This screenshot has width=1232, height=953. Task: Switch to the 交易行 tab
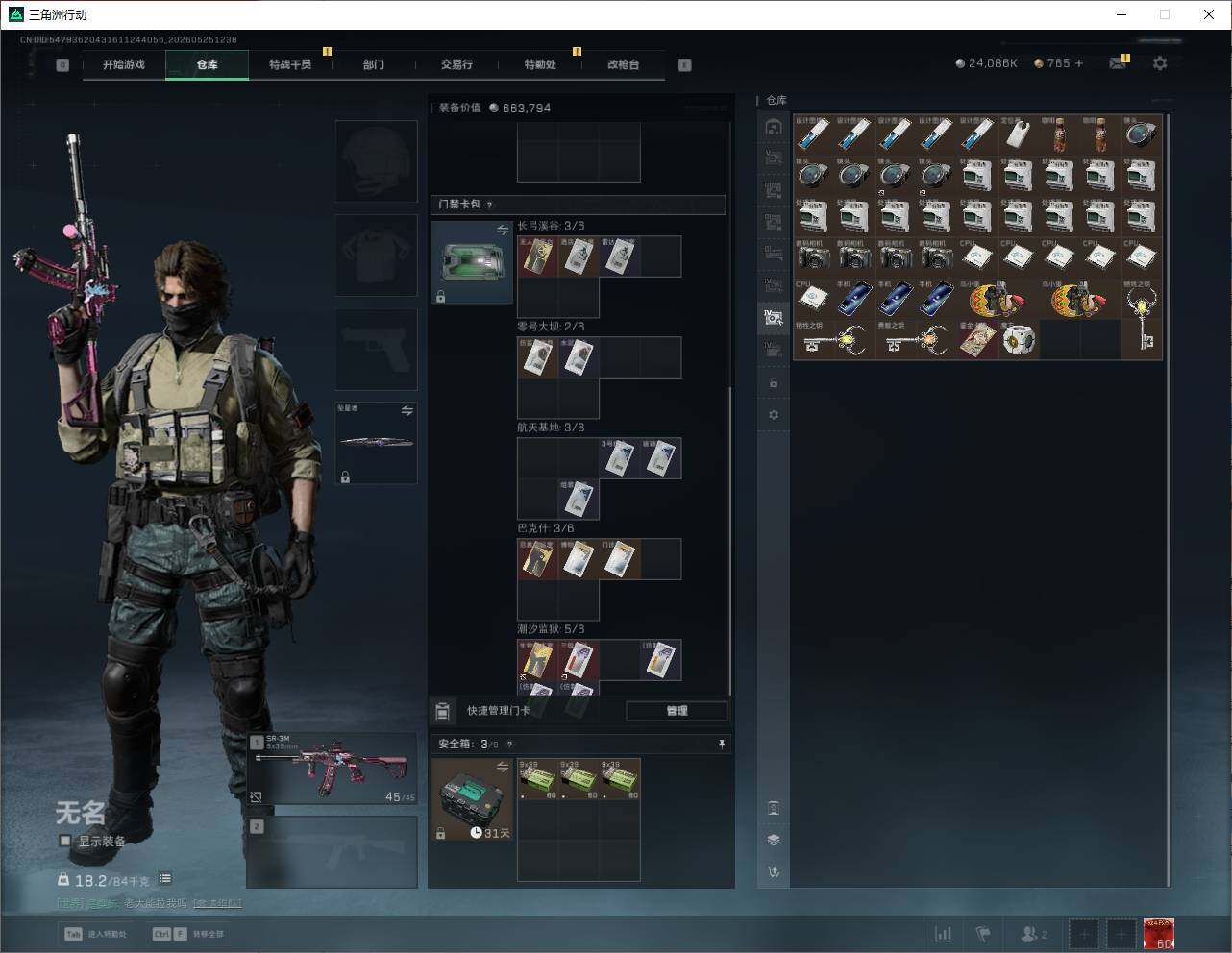(x=456, y=64)
